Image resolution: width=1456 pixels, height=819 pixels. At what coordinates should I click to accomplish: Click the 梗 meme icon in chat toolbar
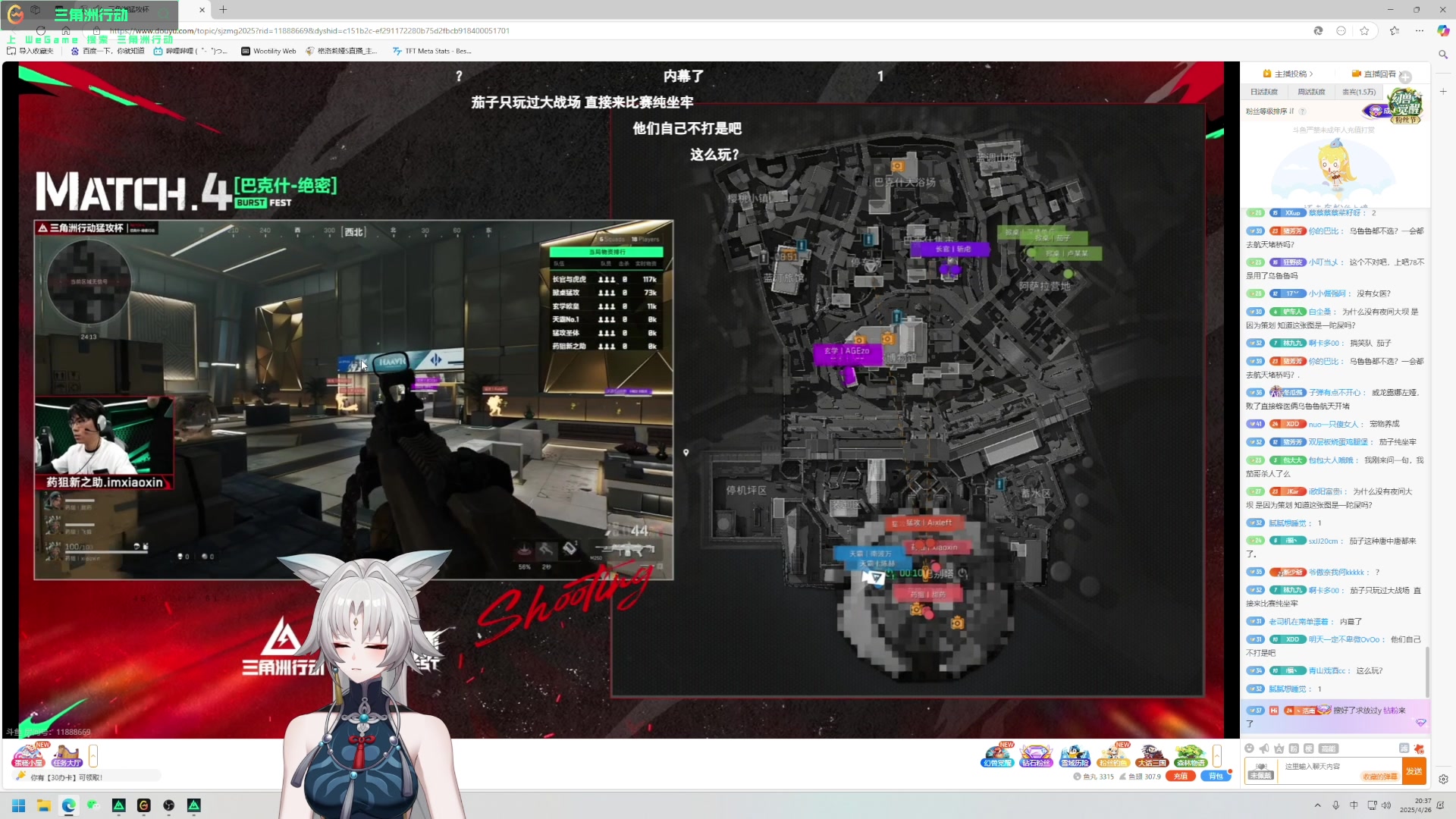1308,748
